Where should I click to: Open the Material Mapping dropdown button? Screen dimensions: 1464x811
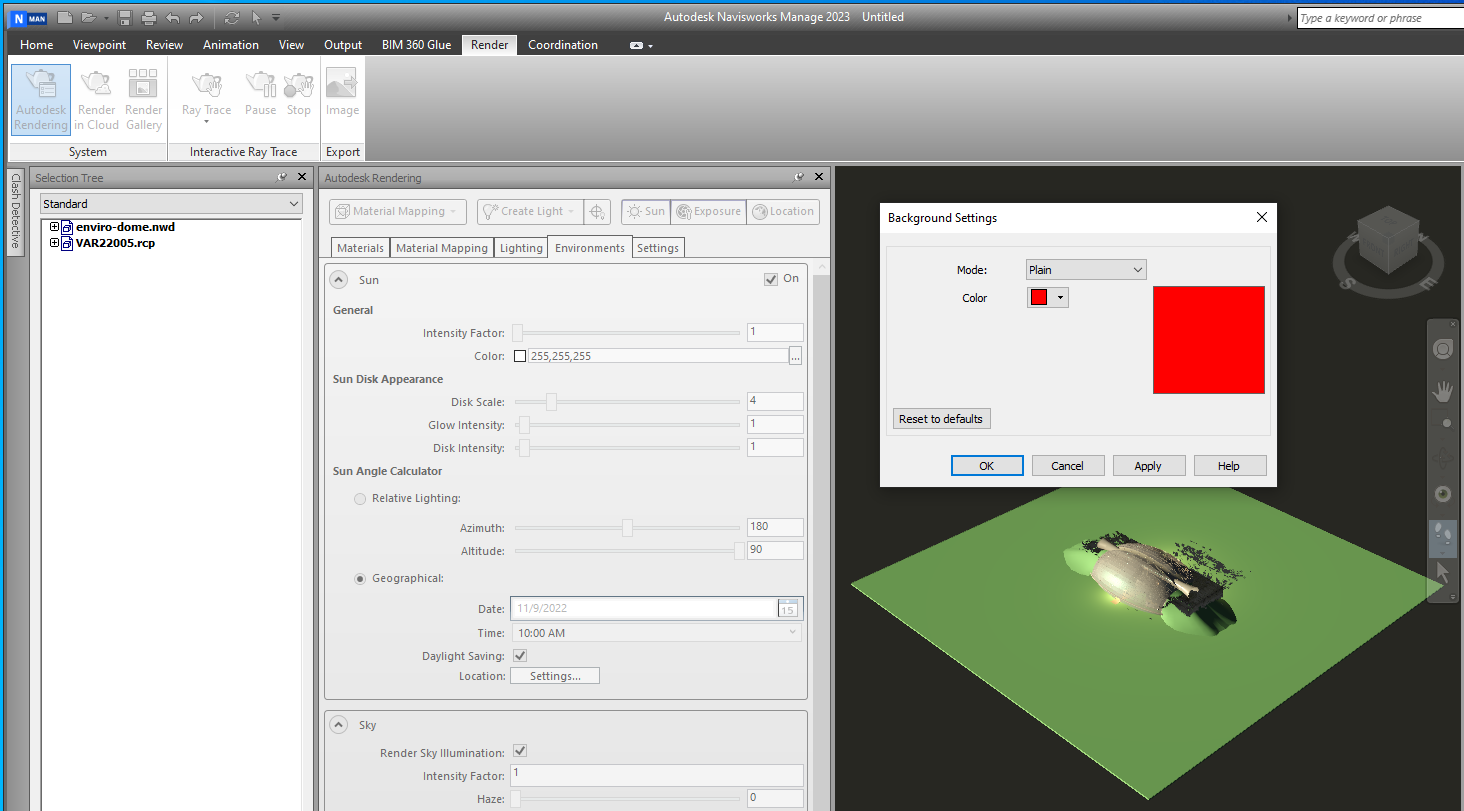(398, 211)
